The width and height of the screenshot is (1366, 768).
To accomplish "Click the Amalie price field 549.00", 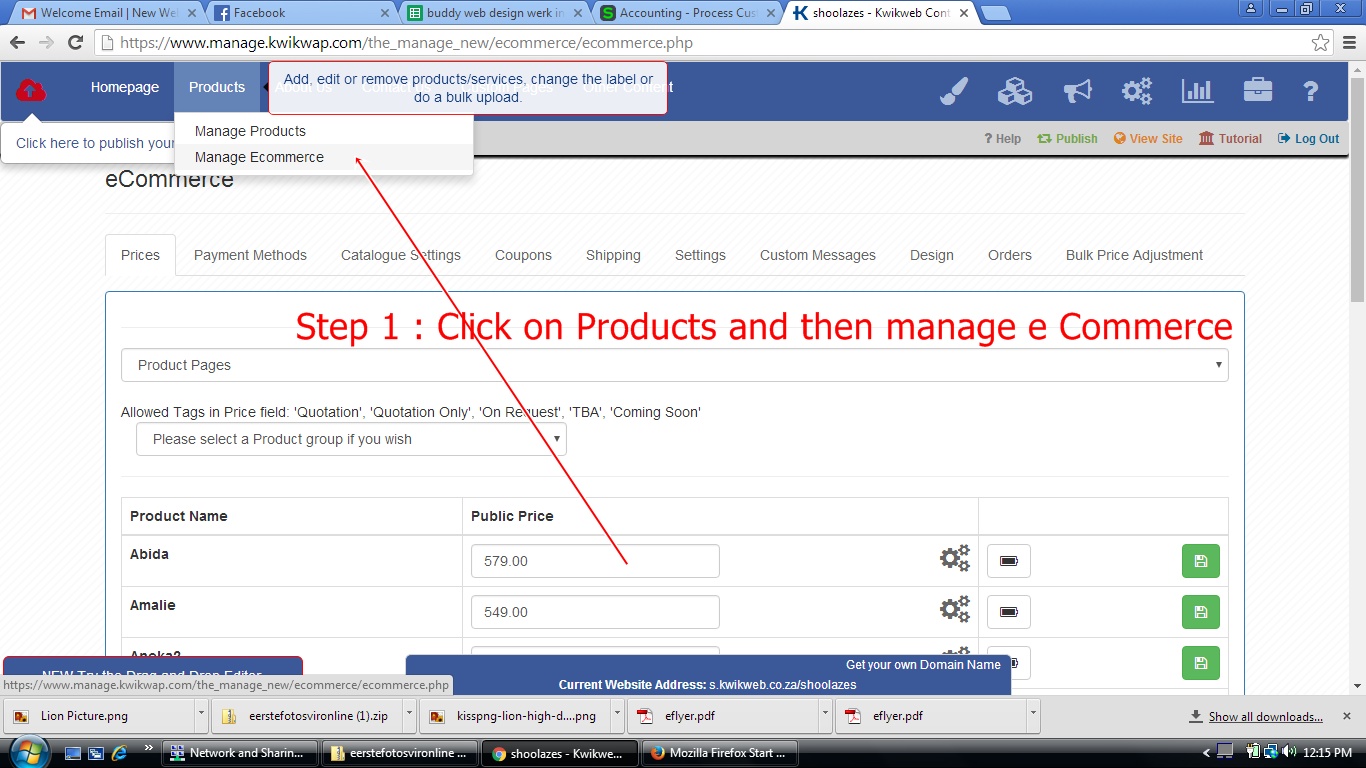I will tap(595, 612).
